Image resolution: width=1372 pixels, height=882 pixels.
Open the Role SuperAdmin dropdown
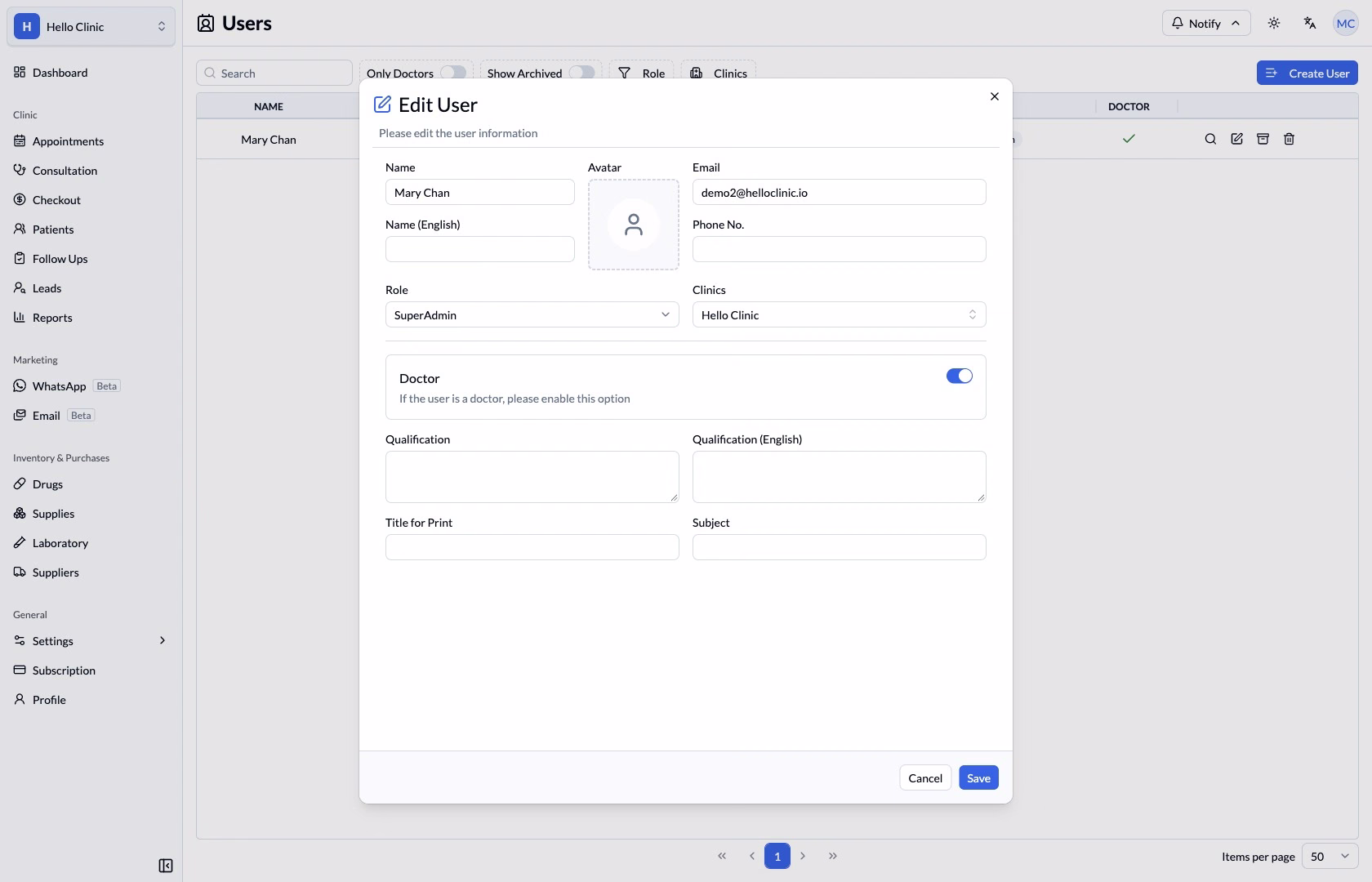click(x=532, y=314)
